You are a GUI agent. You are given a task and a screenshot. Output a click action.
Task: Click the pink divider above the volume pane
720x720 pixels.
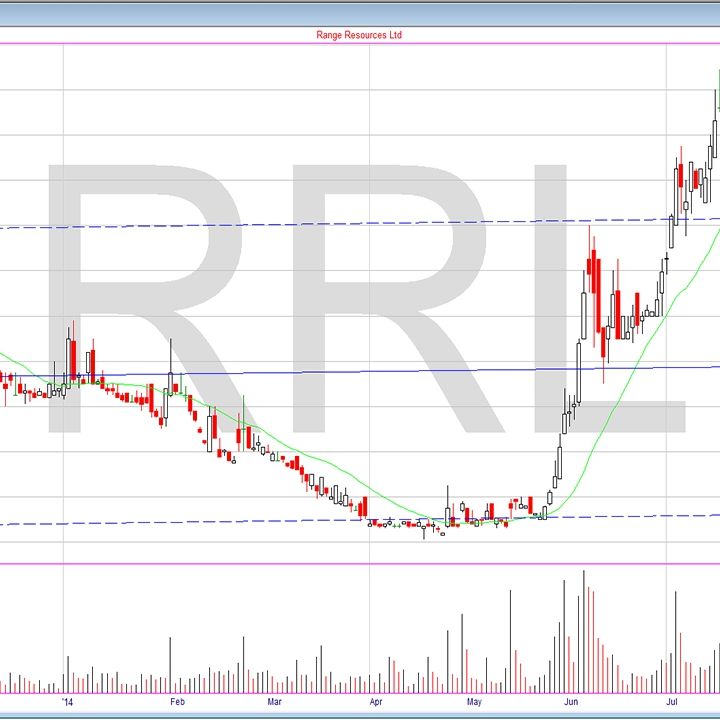point(360,564)
